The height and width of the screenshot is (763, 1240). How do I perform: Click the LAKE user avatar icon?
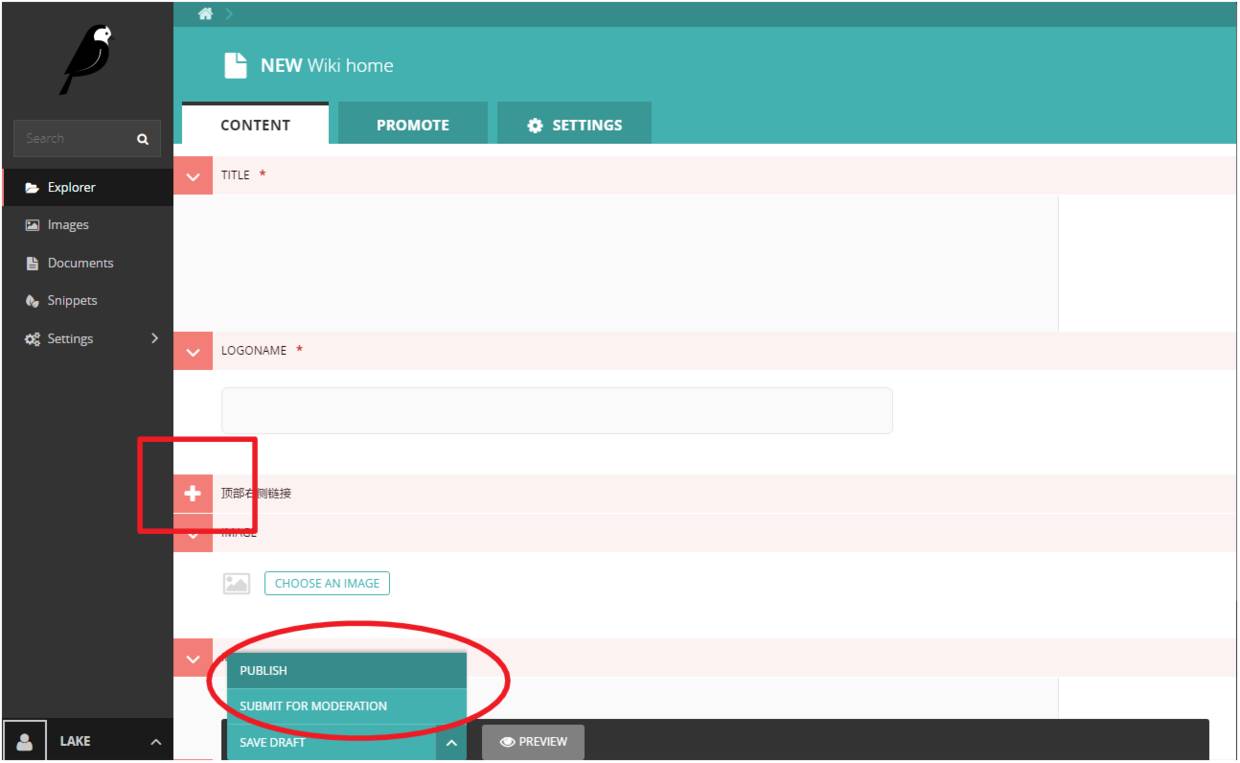(25, 742)
